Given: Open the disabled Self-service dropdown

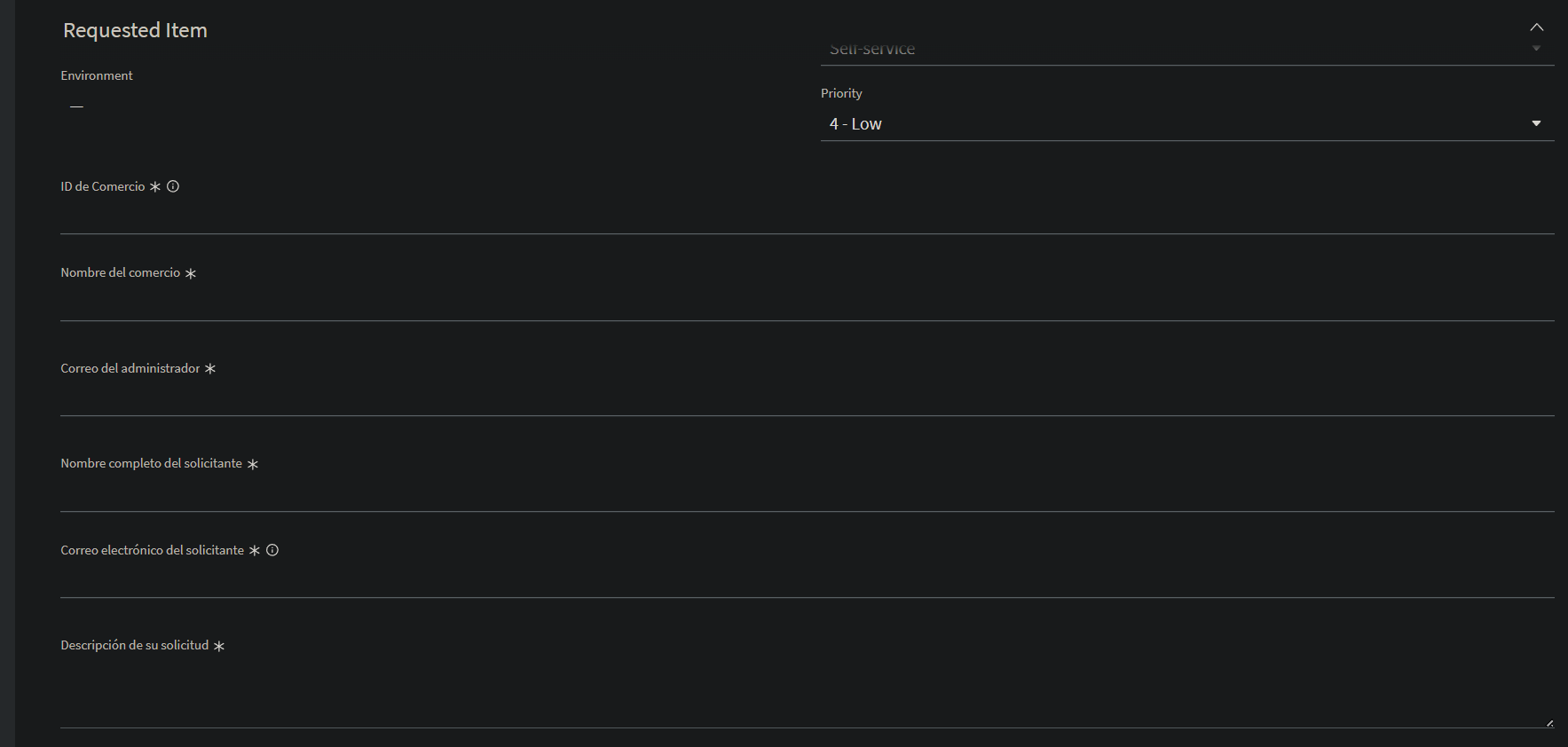Looking at the screenshot, I should point(1187,49).
